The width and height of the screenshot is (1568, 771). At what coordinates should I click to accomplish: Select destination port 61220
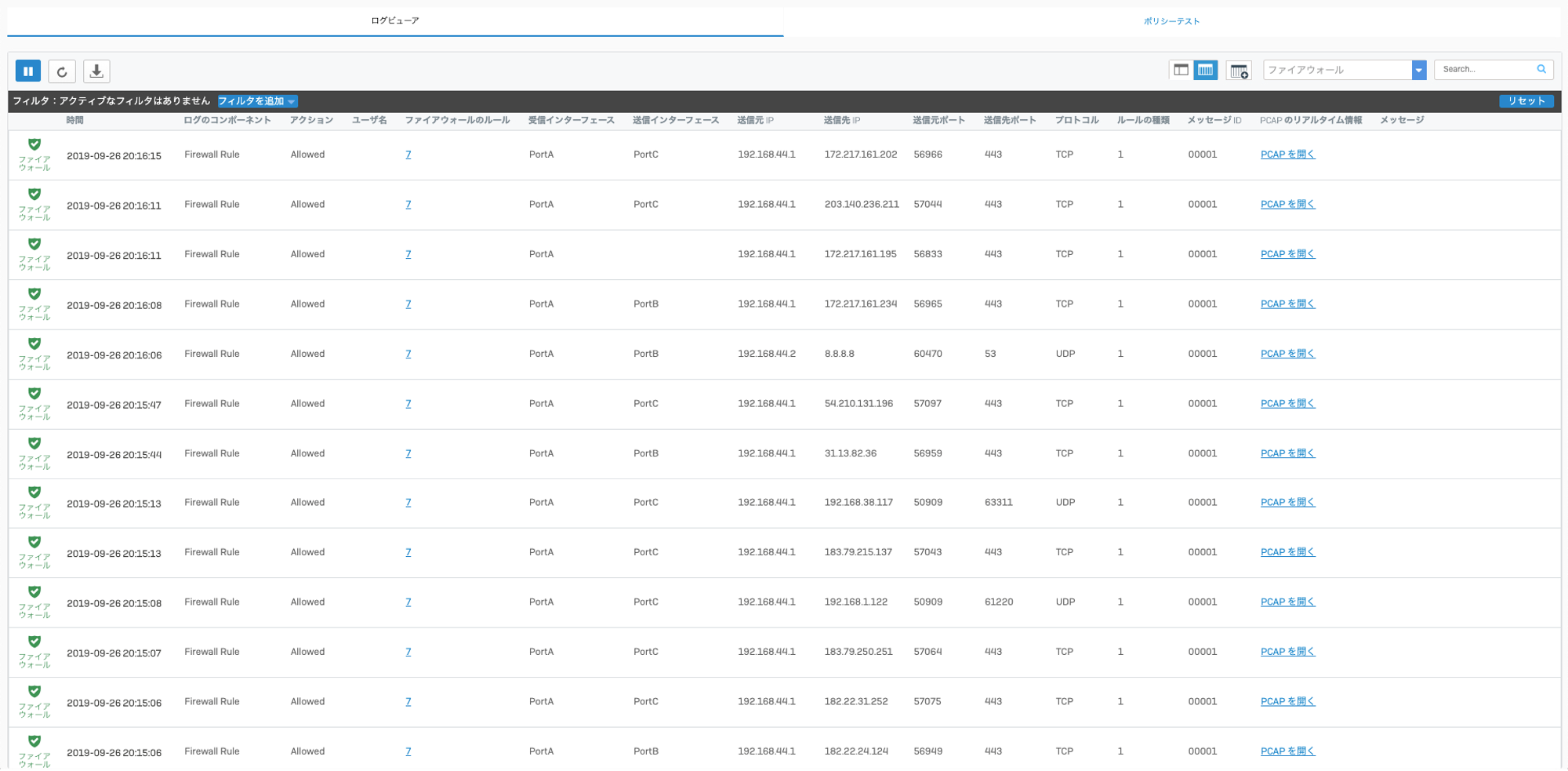coord(998,602)
